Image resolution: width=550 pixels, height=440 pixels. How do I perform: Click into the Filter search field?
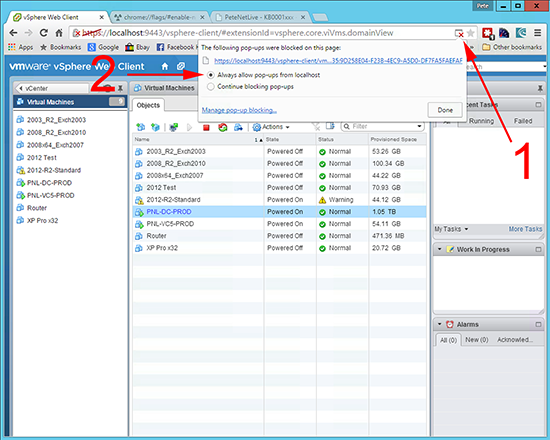click(382, 126)
